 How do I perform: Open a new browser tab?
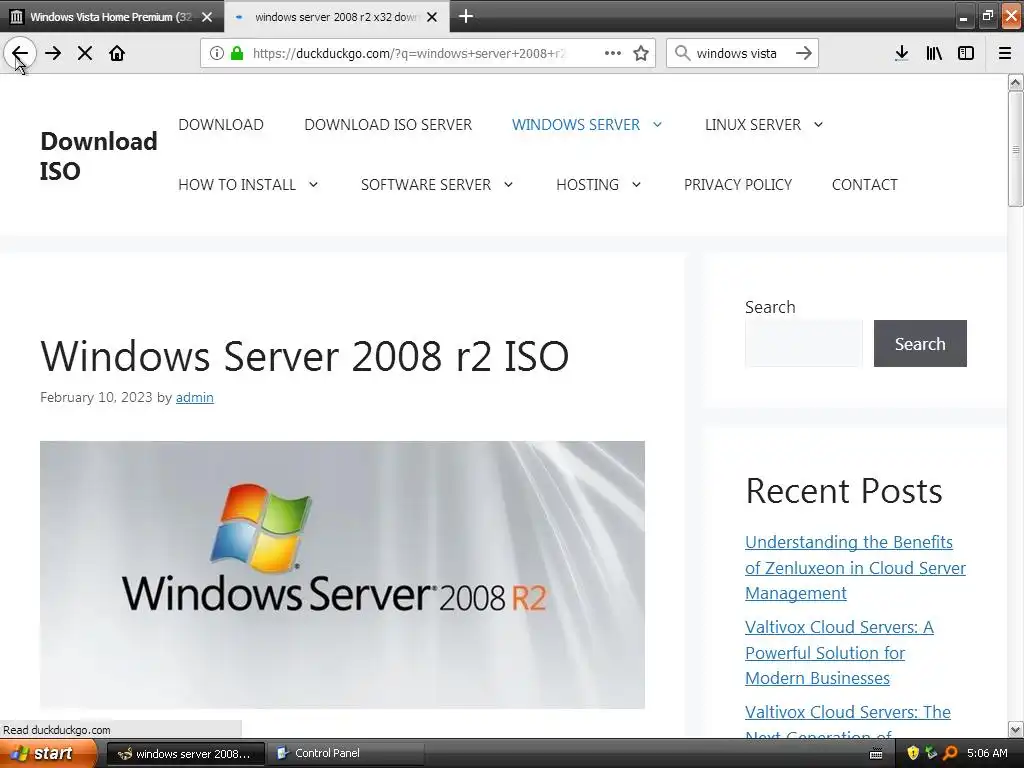click(466, 16)
